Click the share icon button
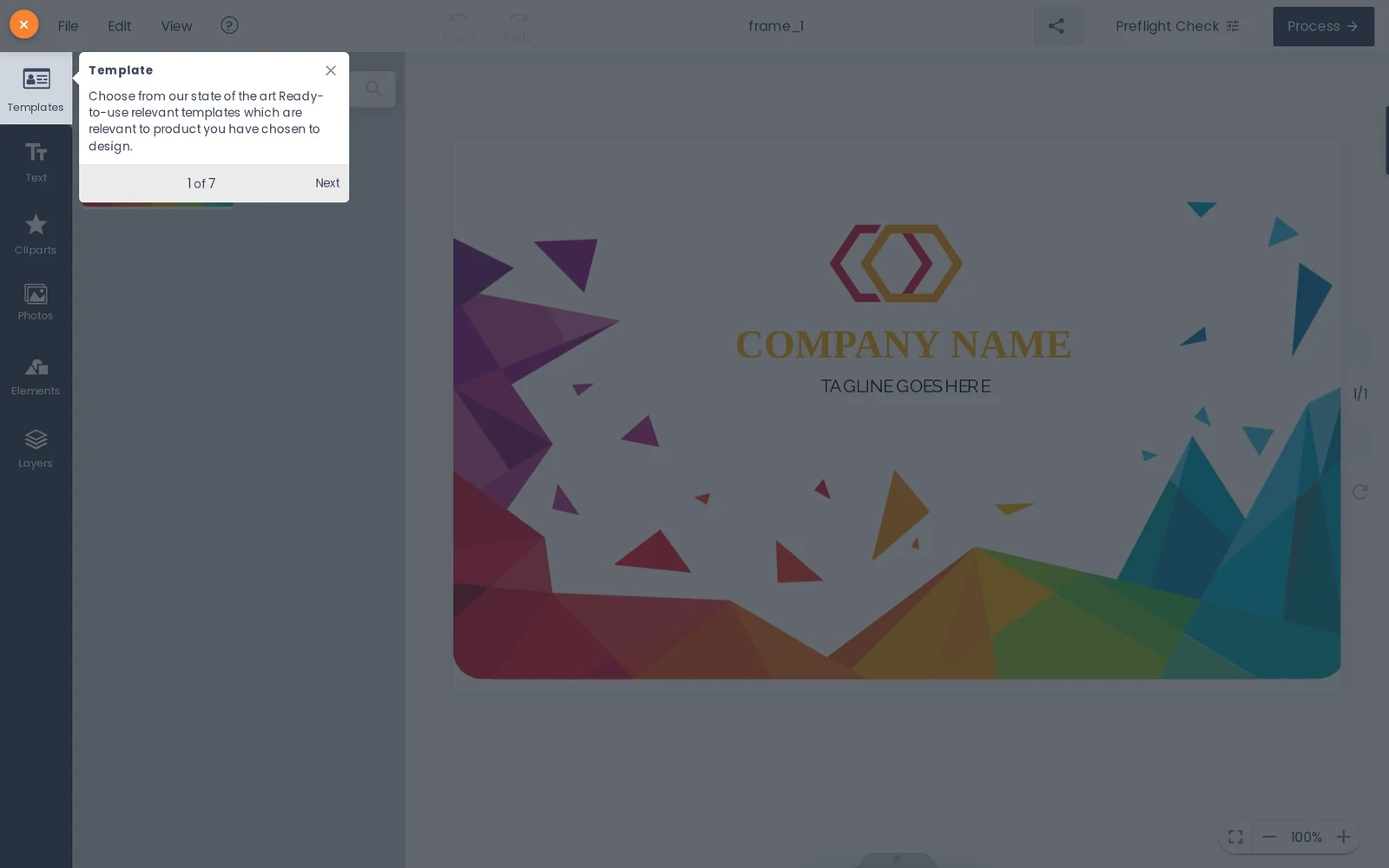 [x=1057, y=26]
